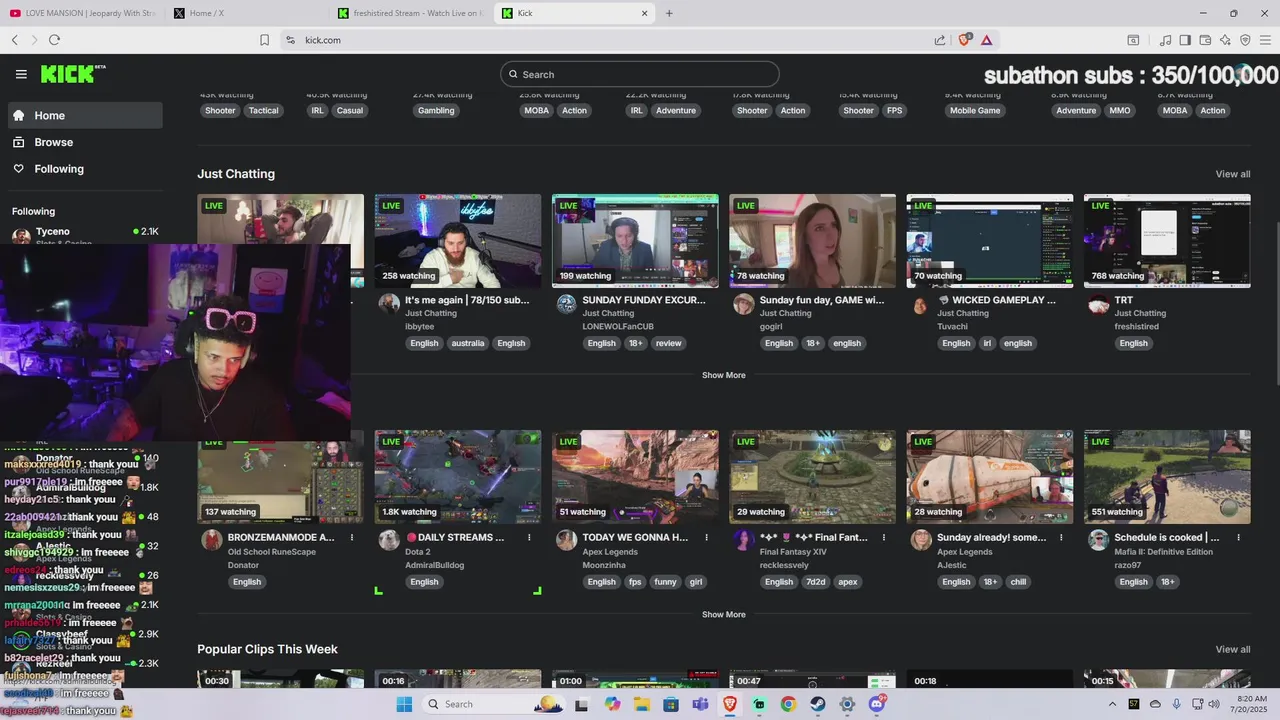Switch to LOVE MANSION YouTube tab
Screen dimensions: 1280x720
tap(82, 13)
